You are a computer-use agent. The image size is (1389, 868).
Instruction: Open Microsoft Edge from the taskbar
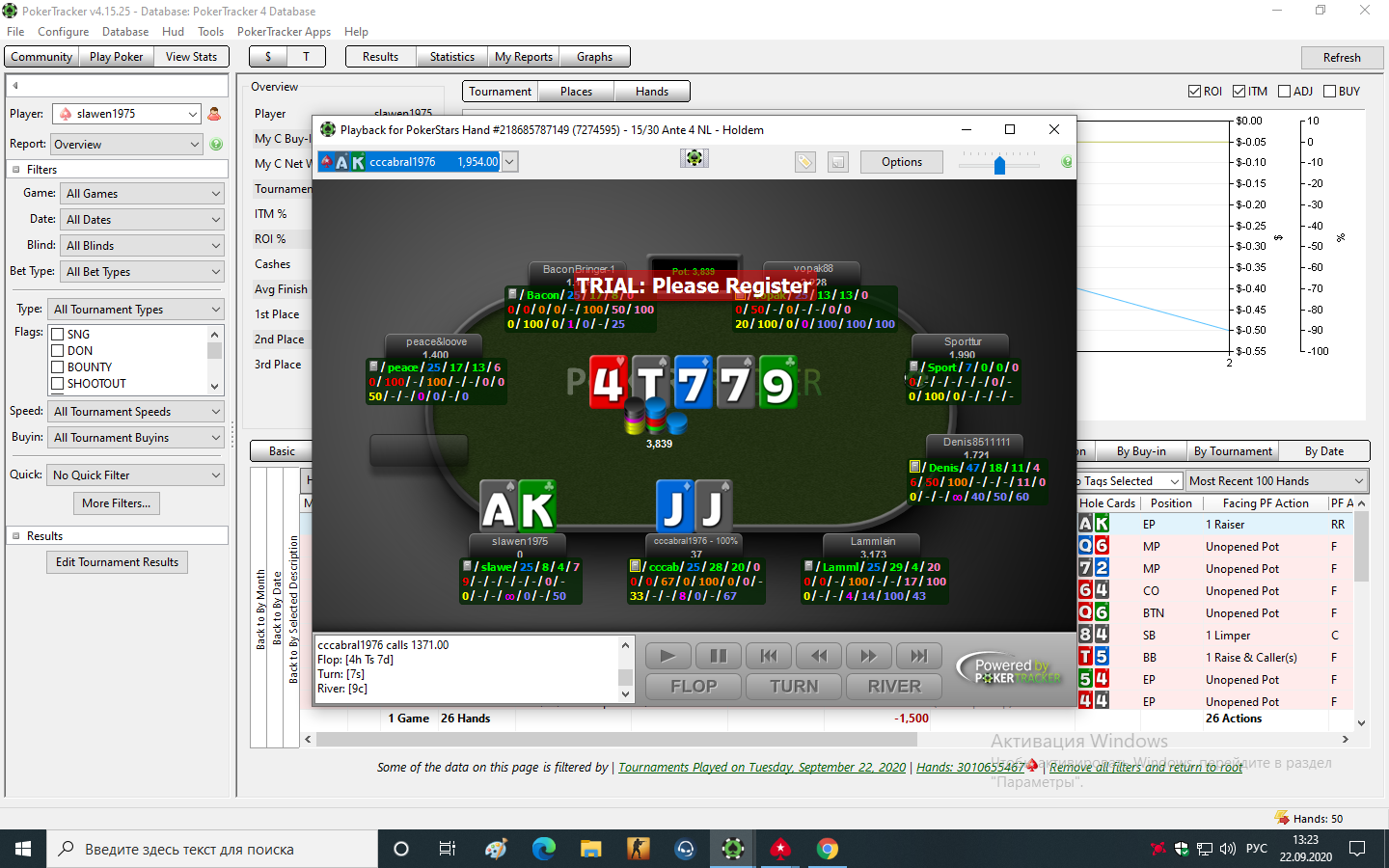(x=544, y=849)
